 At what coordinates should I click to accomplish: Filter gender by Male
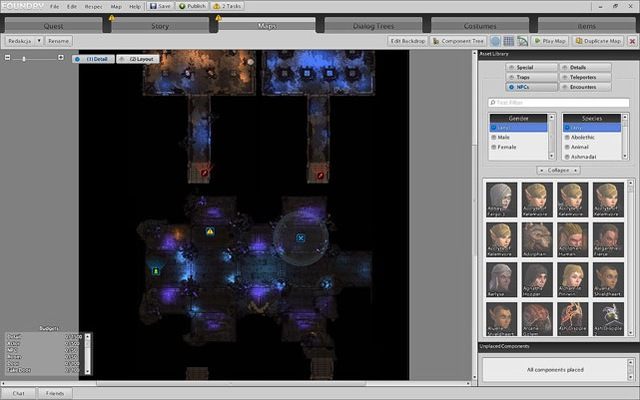[518, 137]
